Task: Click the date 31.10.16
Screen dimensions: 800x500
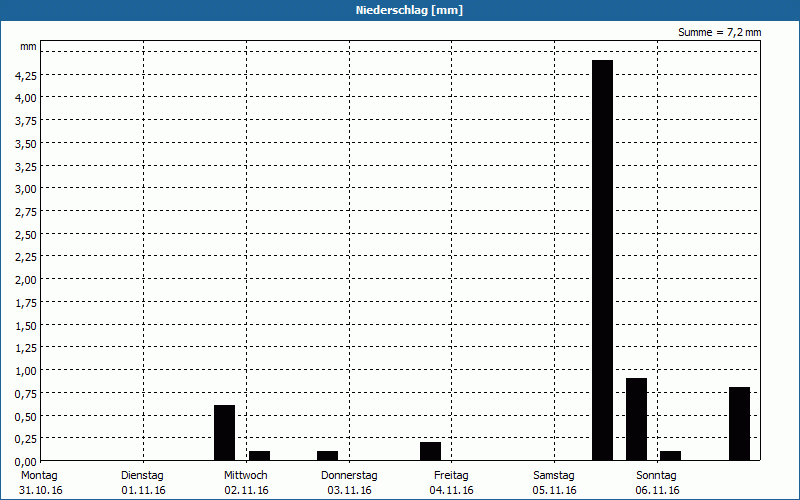Action: [x=41, y=491]
